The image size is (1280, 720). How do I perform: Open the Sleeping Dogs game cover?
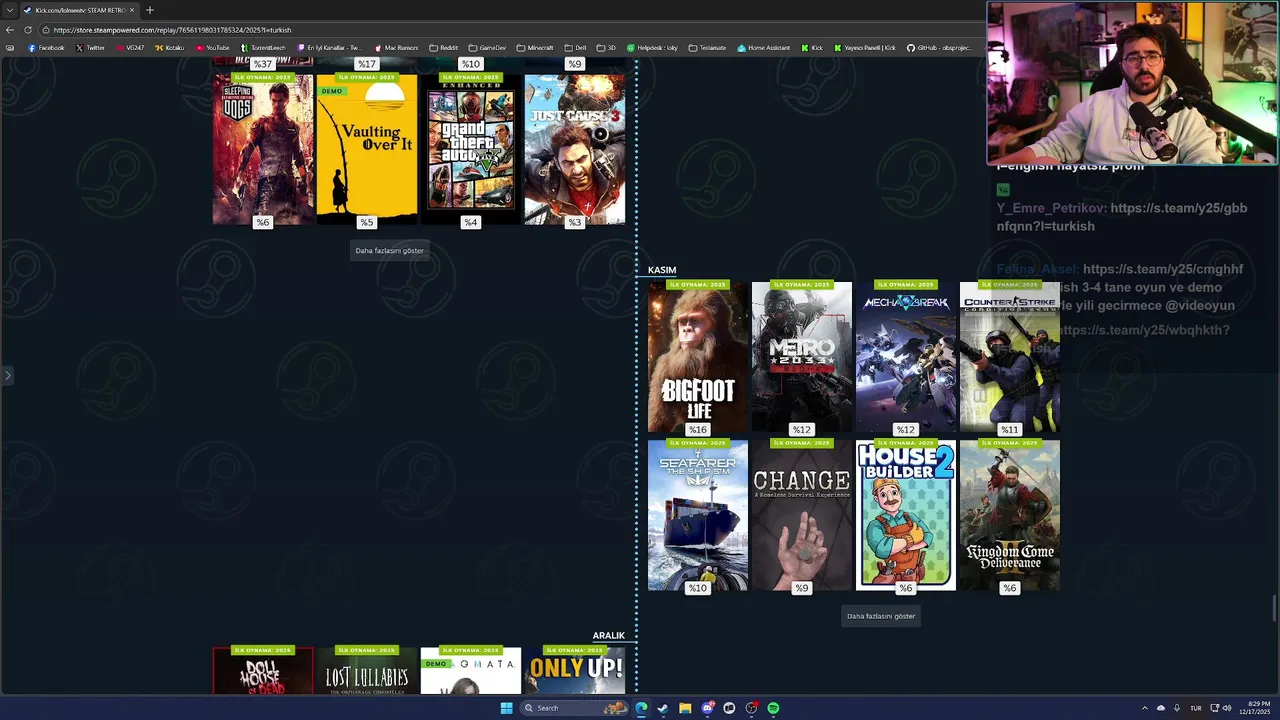pyautogui.click(x=262, y=149)
